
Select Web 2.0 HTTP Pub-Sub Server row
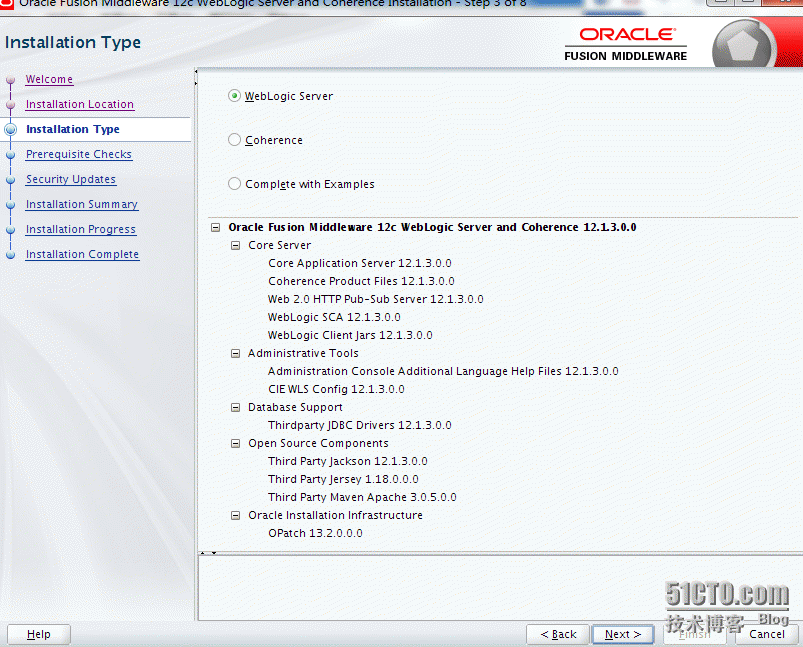tap(375, 299)
